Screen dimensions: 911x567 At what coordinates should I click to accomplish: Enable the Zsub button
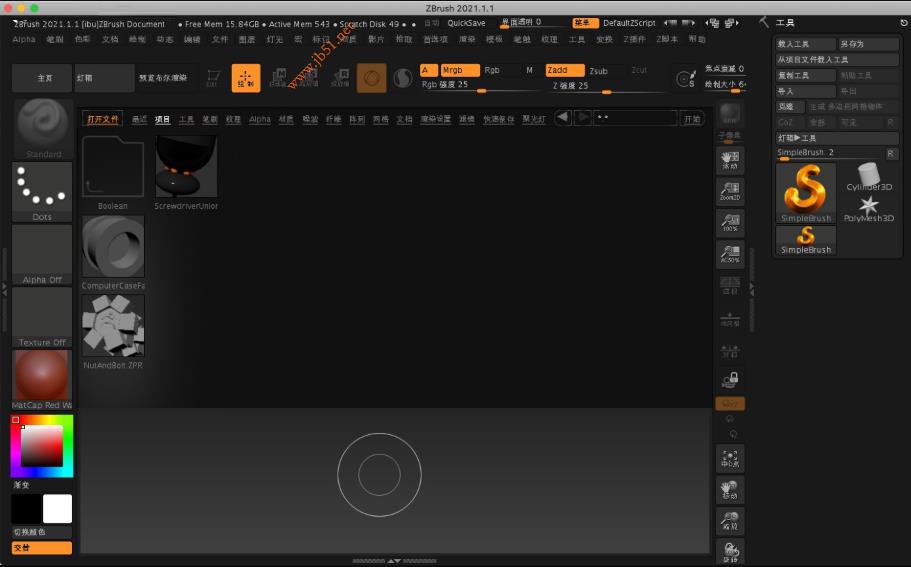click(598, 70)
